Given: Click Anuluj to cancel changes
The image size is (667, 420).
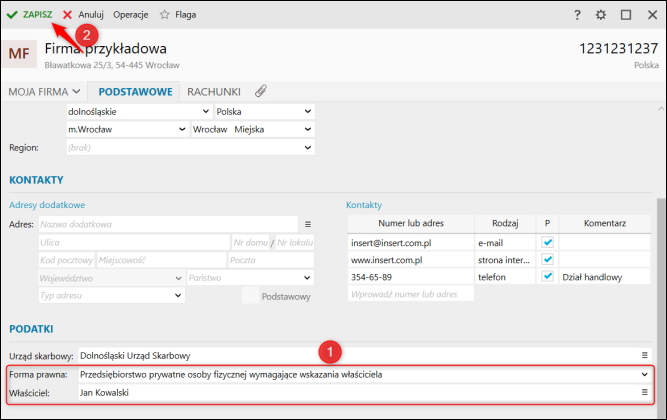Looking at the screenshot, I should point(83,14).
